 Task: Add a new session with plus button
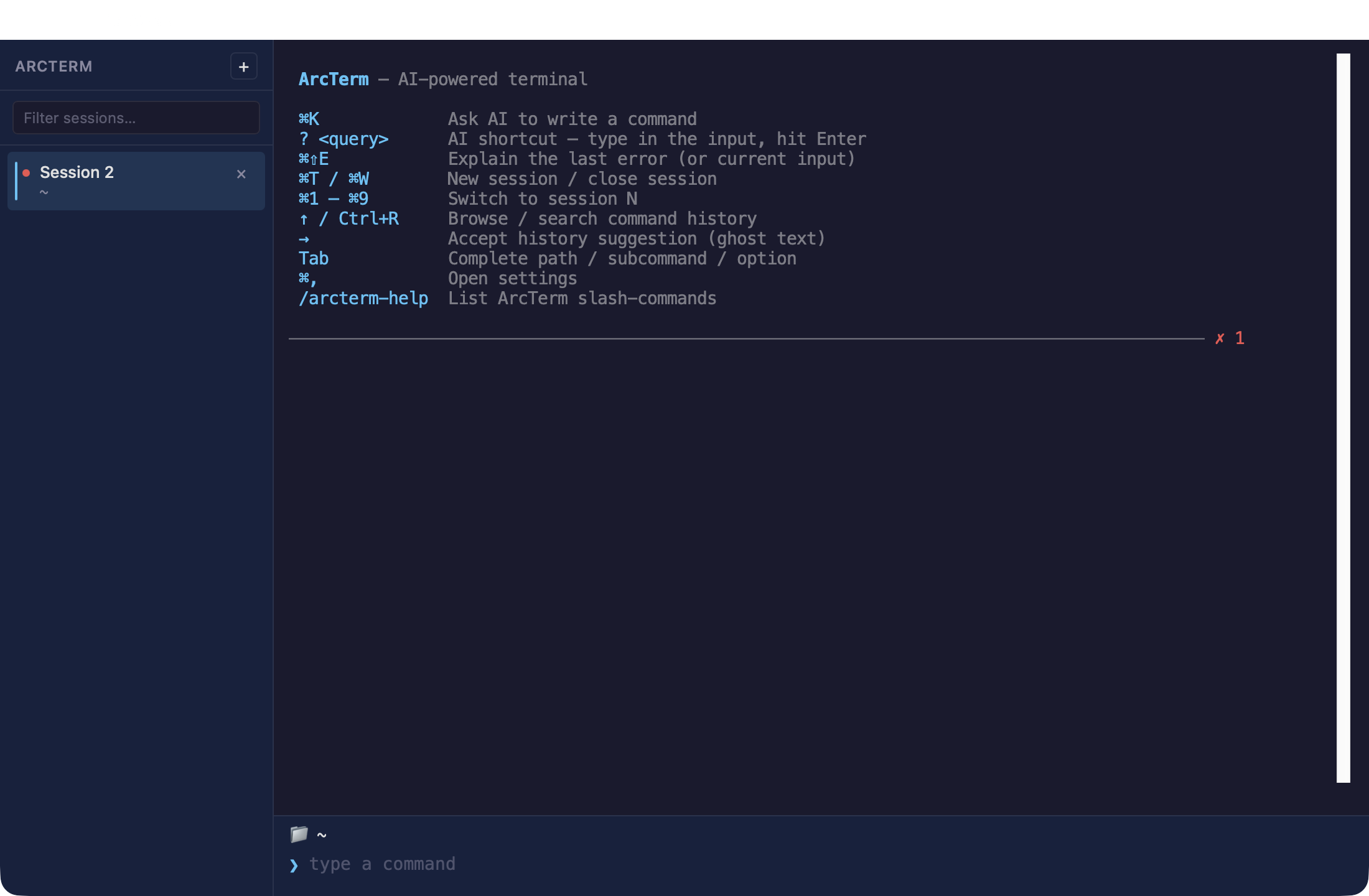243,67
